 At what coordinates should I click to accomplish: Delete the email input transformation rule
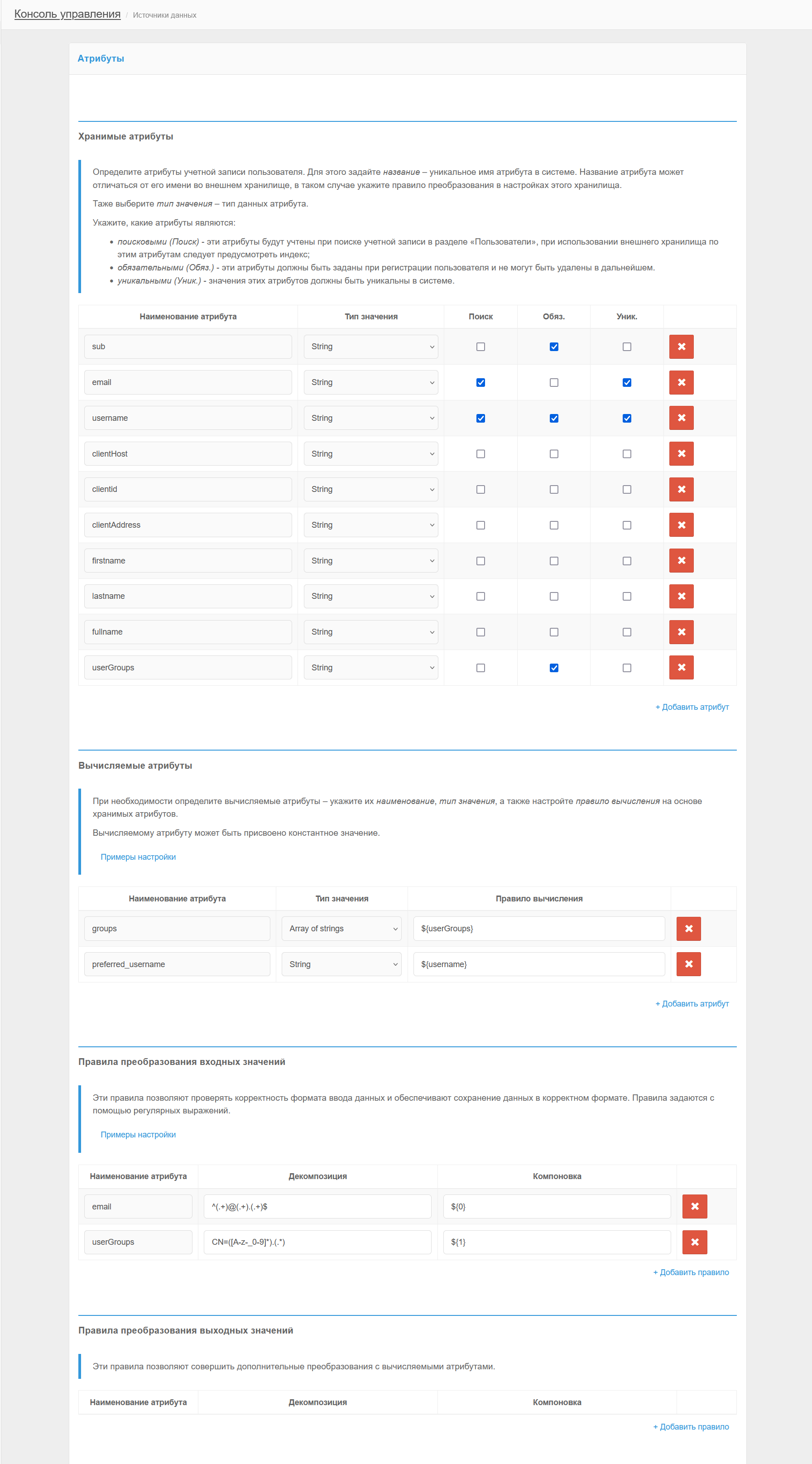695,1206
